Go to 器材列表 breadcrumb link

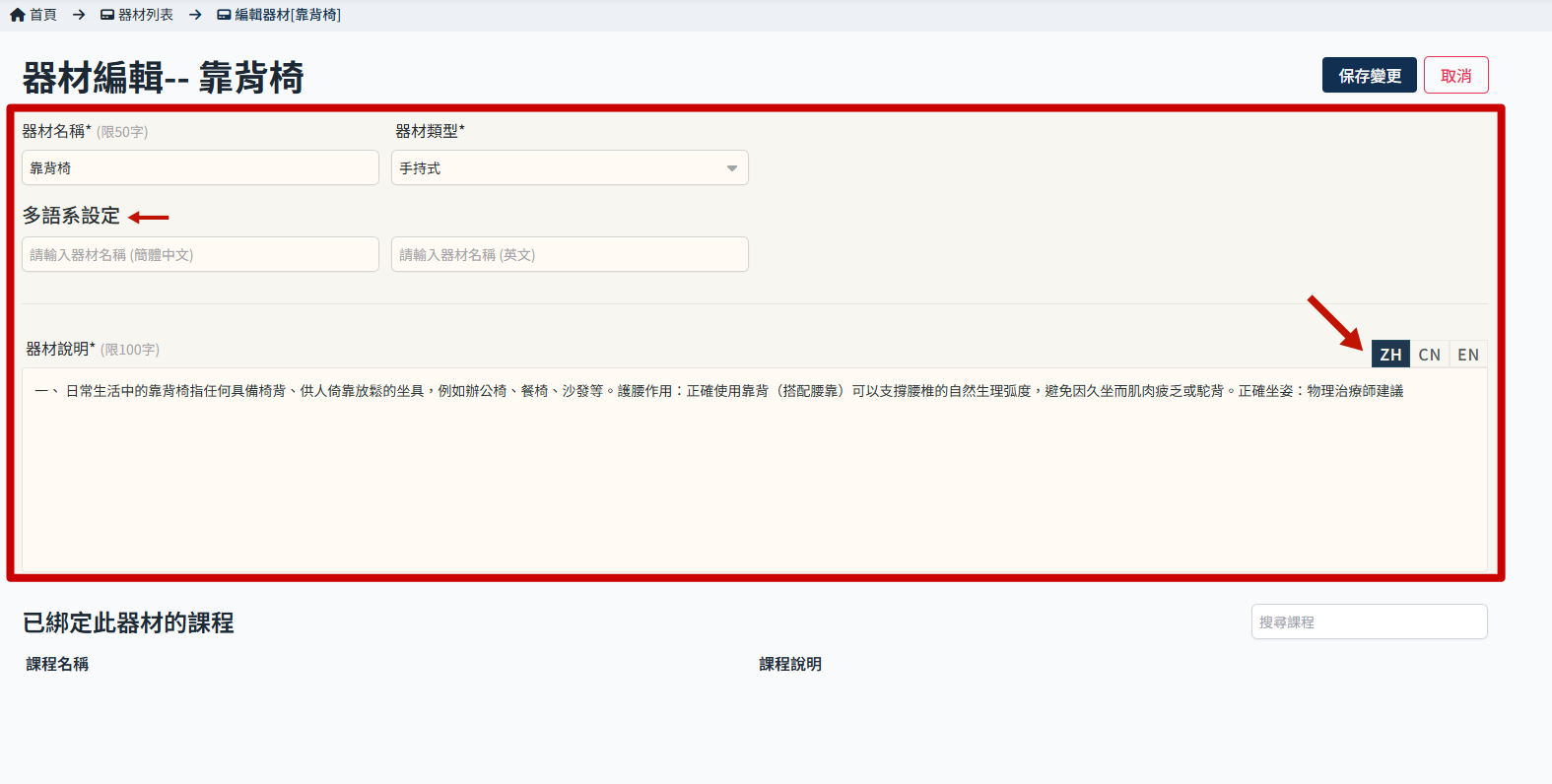pos(146,15)
